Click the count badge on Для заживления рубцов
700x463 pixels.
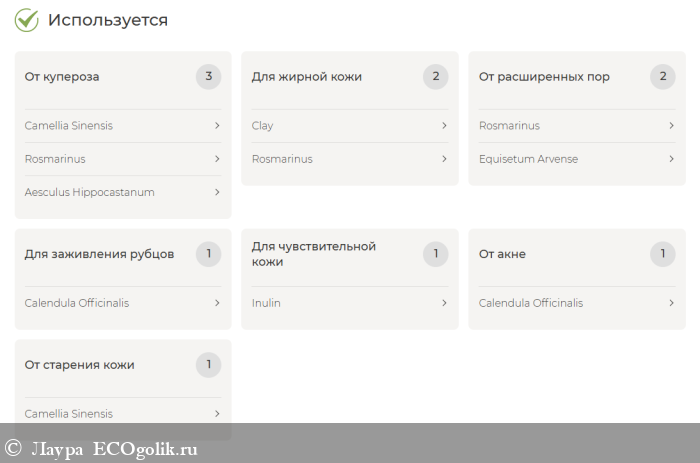(x=208, y=254)
